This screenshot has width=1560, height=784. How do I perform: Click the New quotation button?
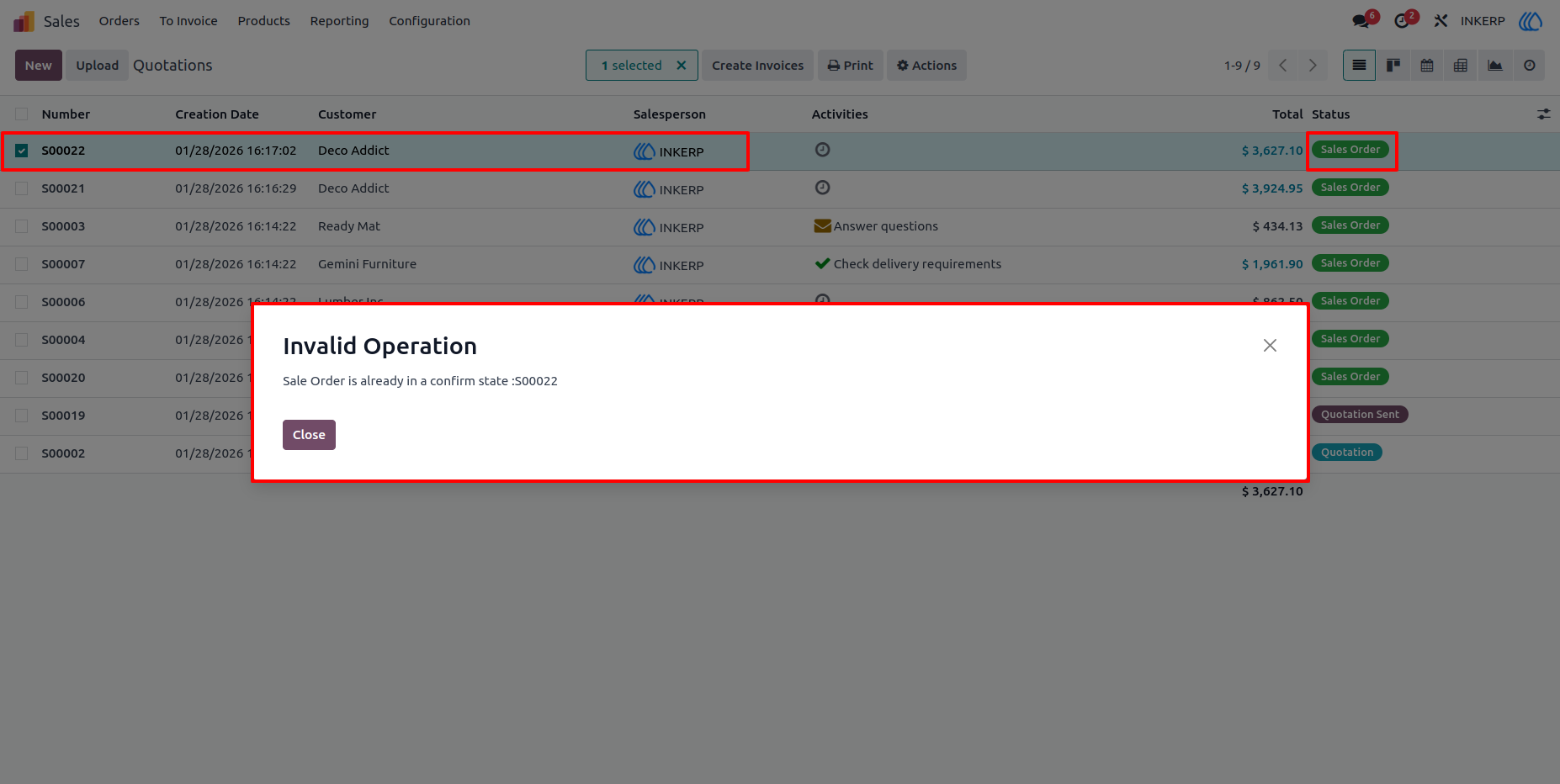pos(39,66)
